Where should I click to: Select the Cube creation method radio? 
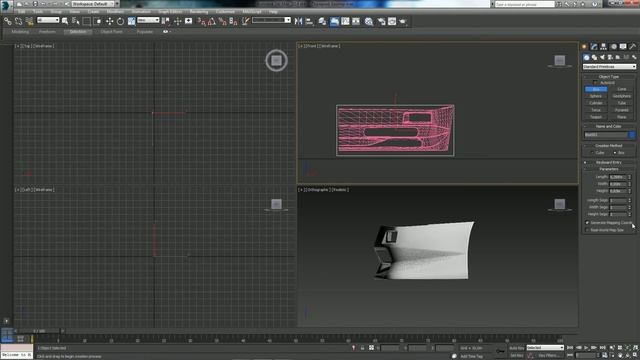pos(592,153)
